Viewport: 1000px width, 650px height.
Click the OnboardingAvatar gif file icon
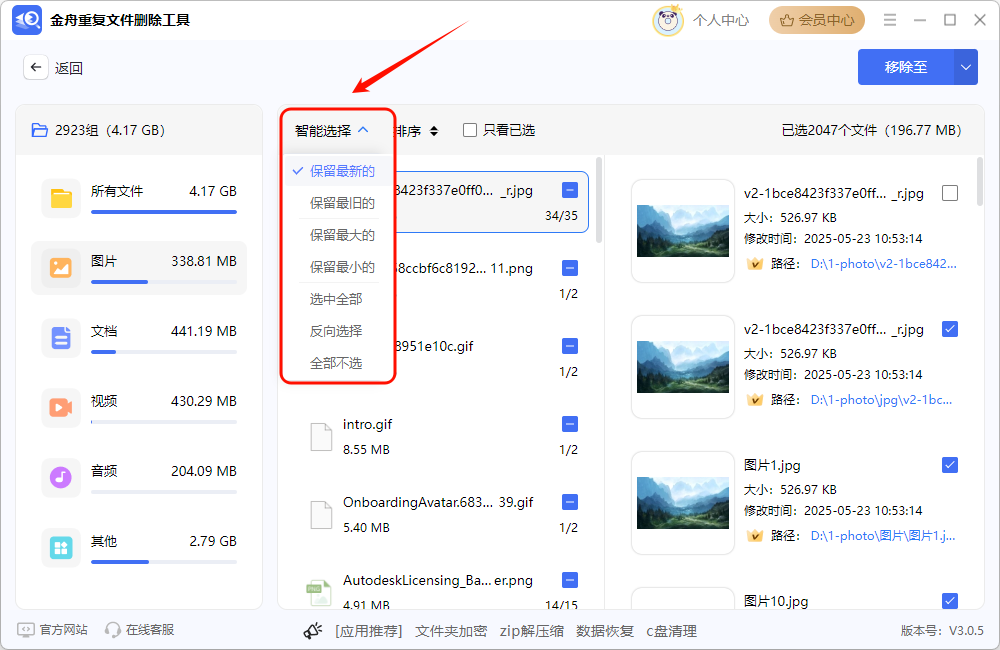(x=321, y=515)
